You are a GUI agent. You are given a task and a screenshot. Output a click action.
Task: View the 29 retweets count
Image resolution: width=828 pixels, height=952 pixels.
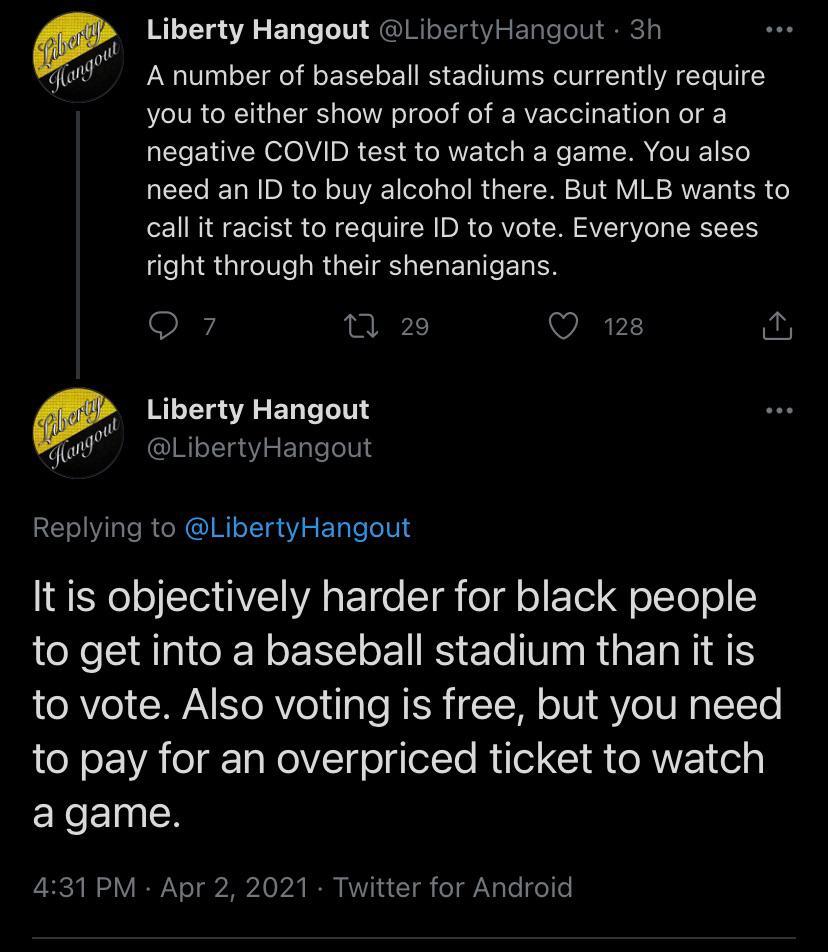pos(414,326)
